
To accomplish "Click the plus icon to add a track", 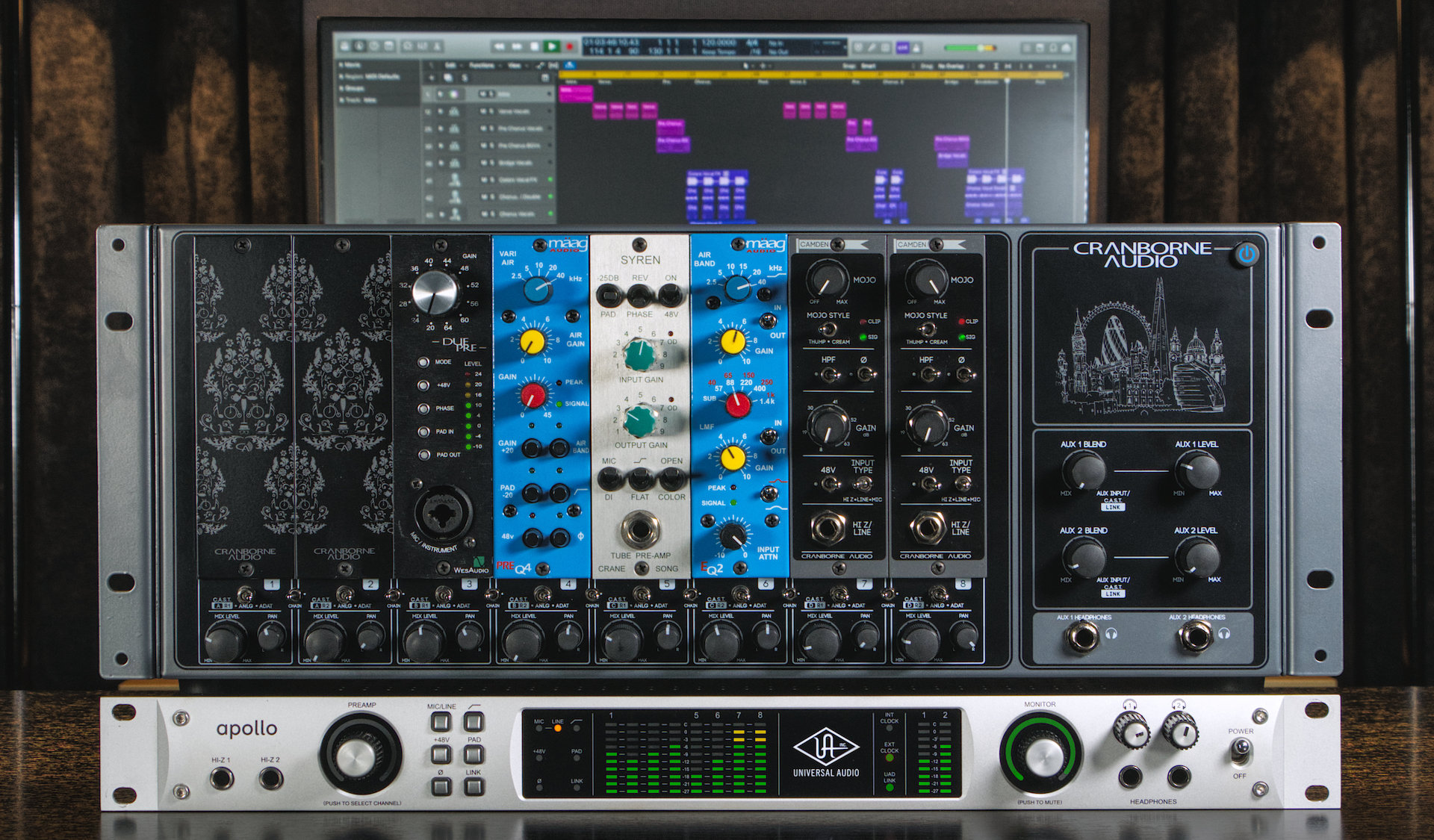I will (431, 78).
